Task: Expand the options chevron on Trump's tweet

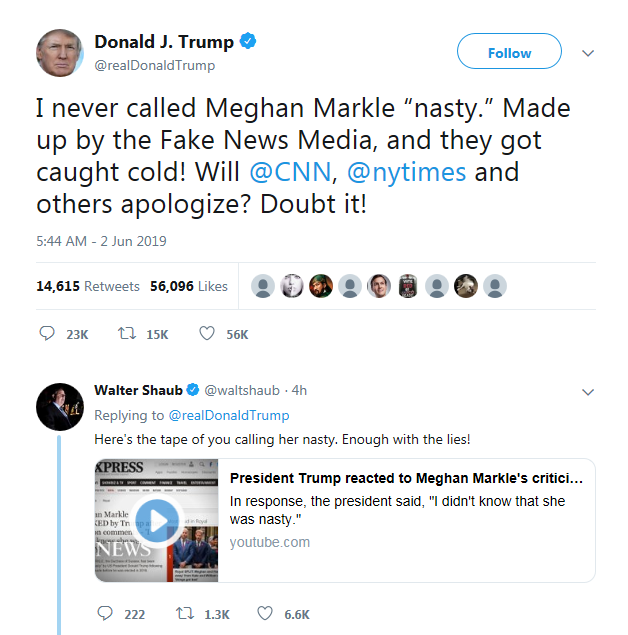Action: click(x=588, y=53)
